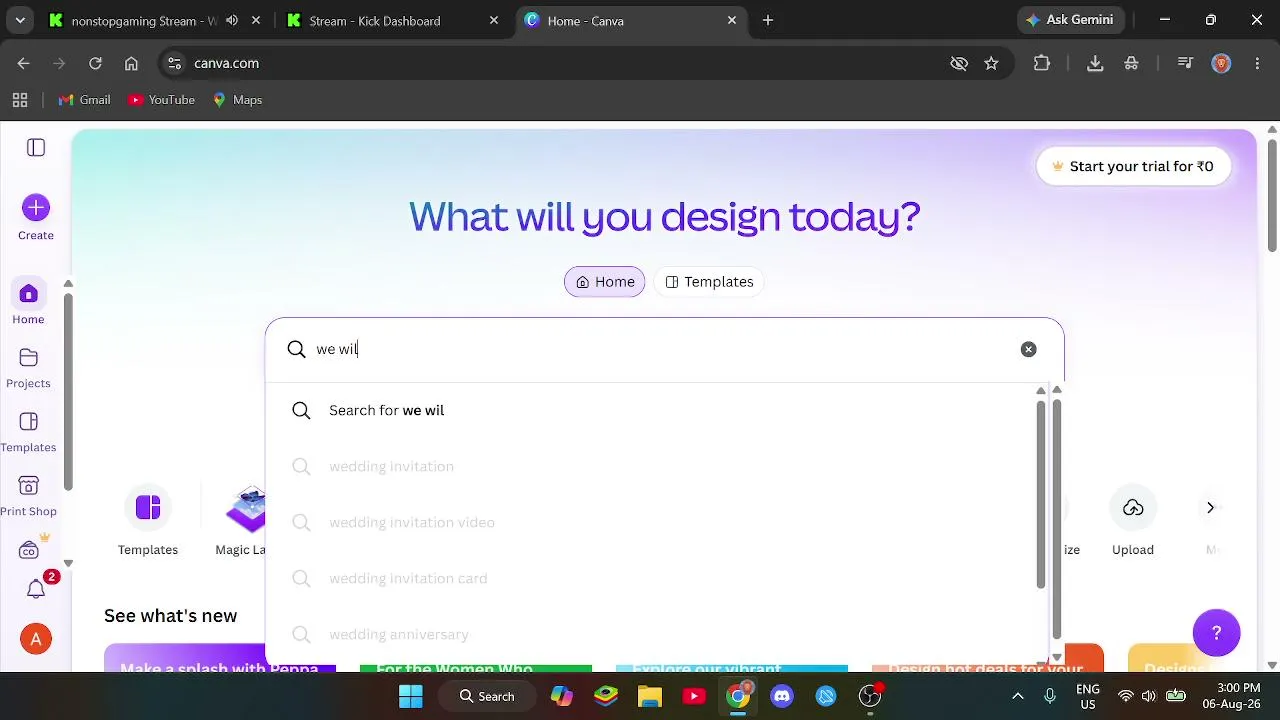
Task: Open the media controls icon
Action: click(1185, 63)
